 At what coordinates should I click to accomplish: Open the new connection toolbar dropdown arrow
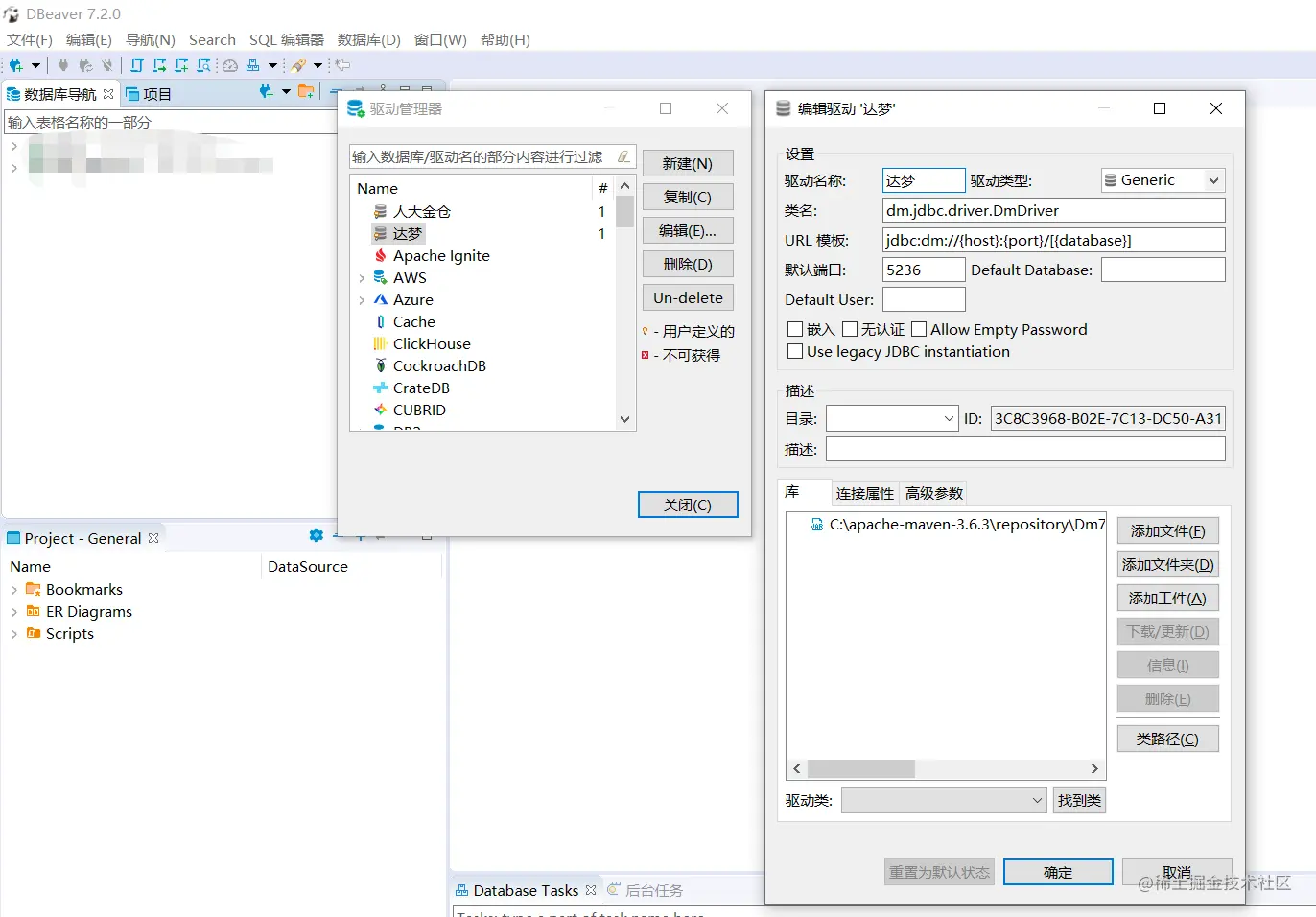point(36,65)
